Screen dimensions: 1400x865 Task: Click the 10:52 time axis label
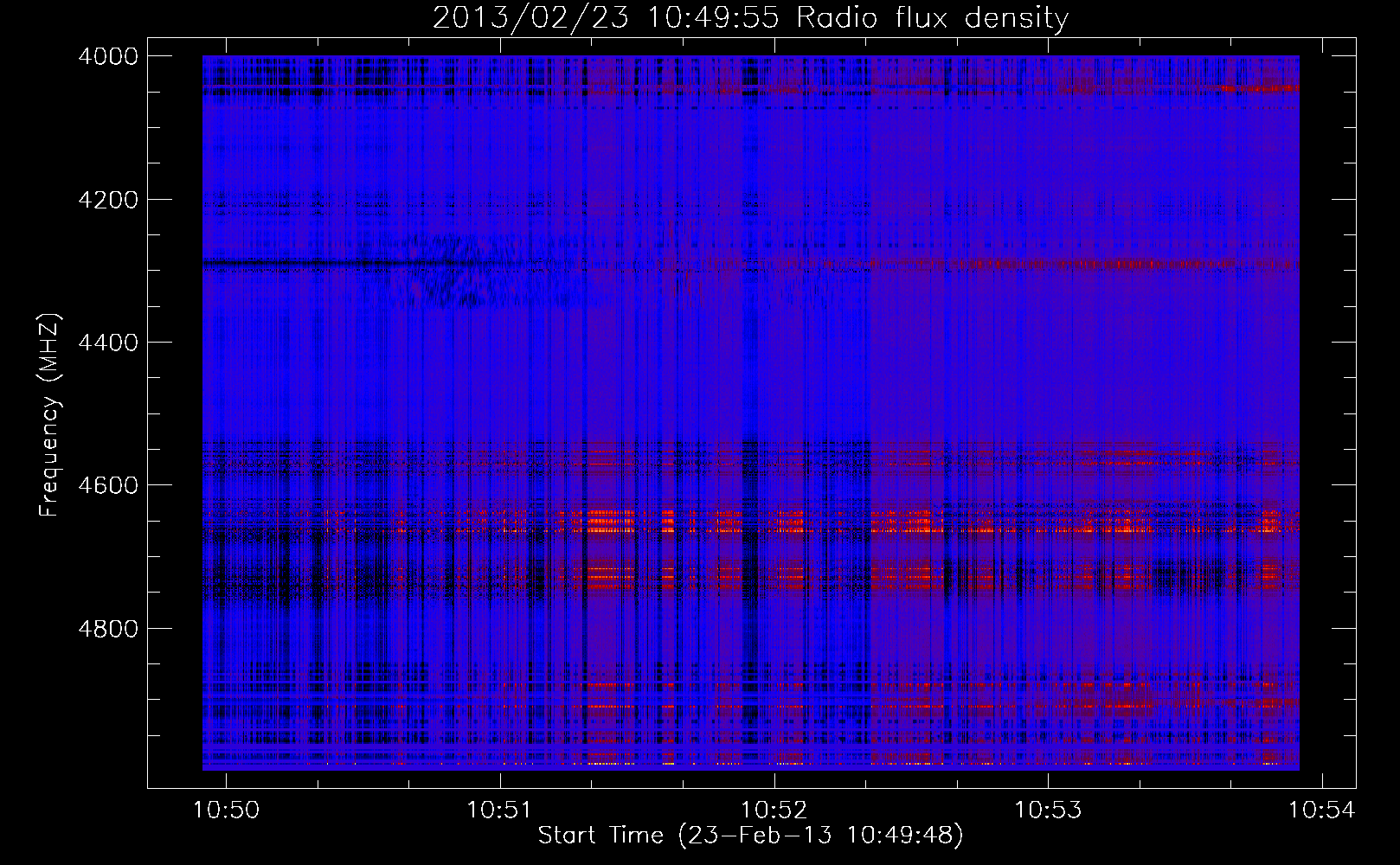(774, 811)
